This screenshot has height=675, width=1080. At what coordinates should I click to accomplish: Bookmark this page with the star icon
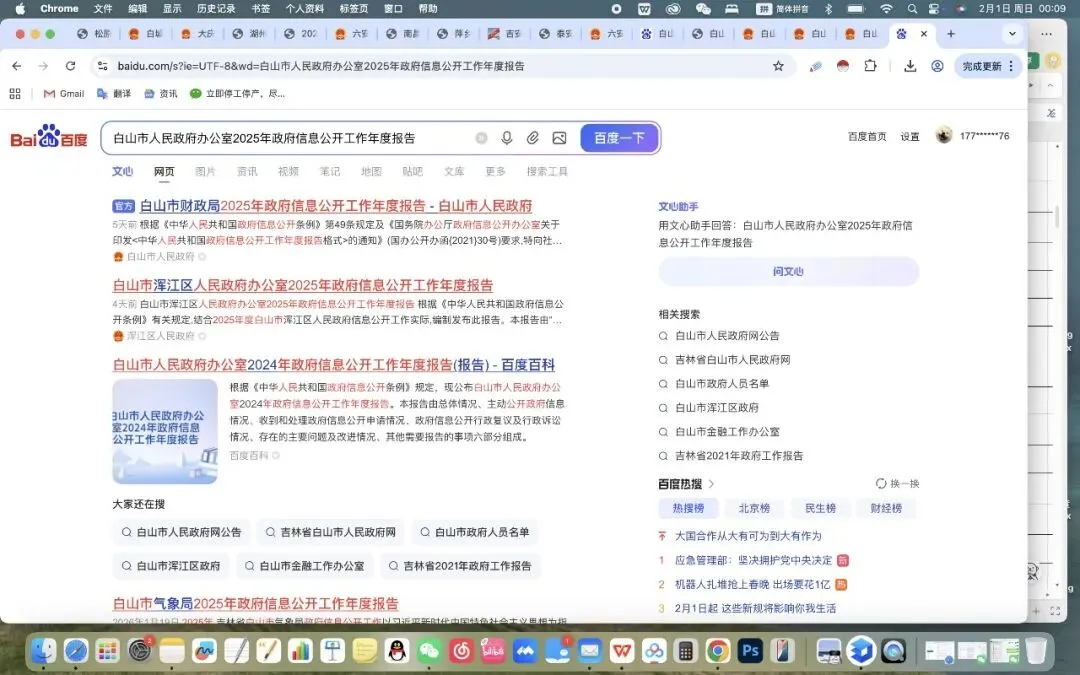[x=778, y=66]
